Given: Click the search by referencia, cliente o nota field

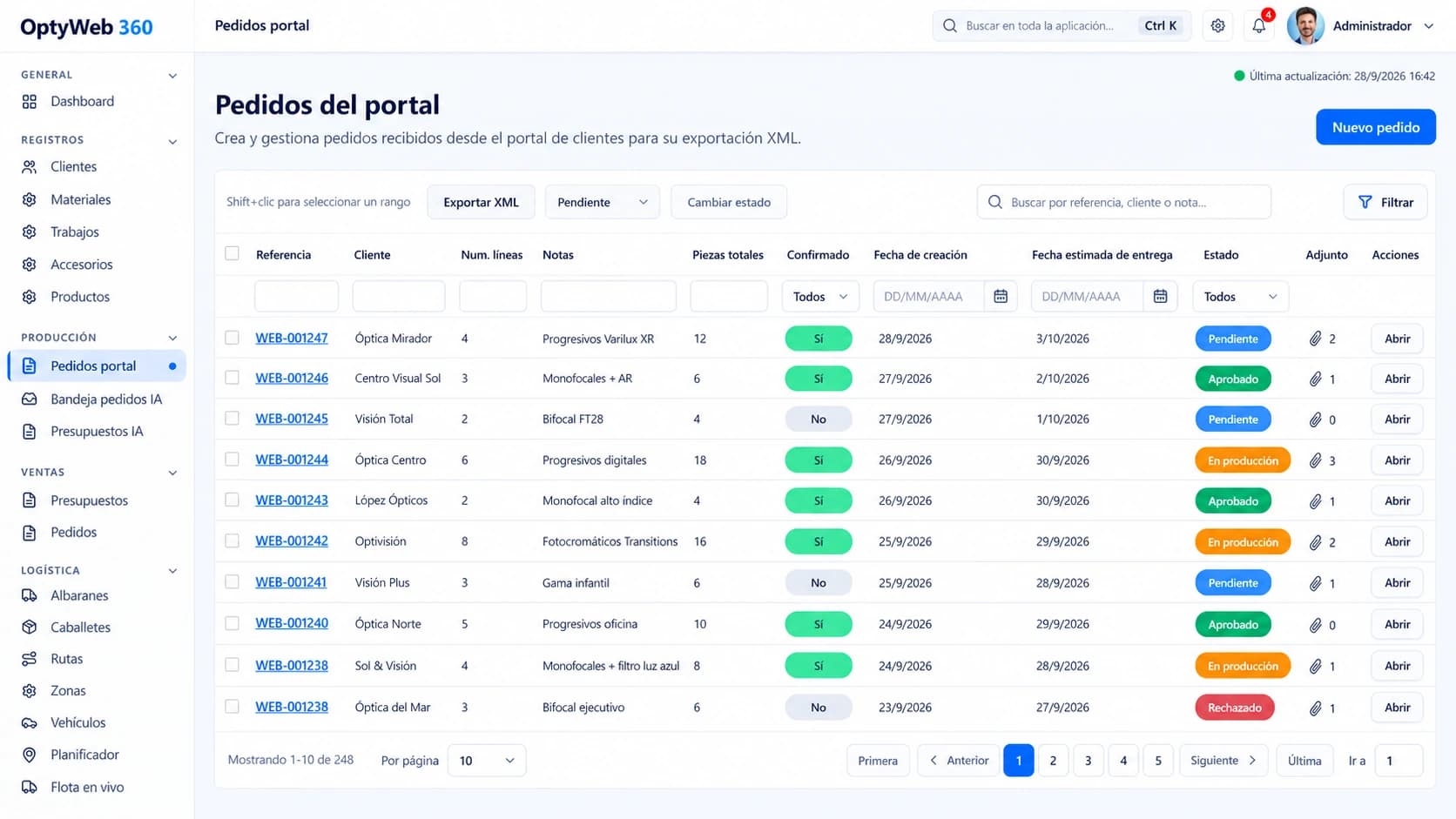Looking at the screenshot, I should (1123, 203).
